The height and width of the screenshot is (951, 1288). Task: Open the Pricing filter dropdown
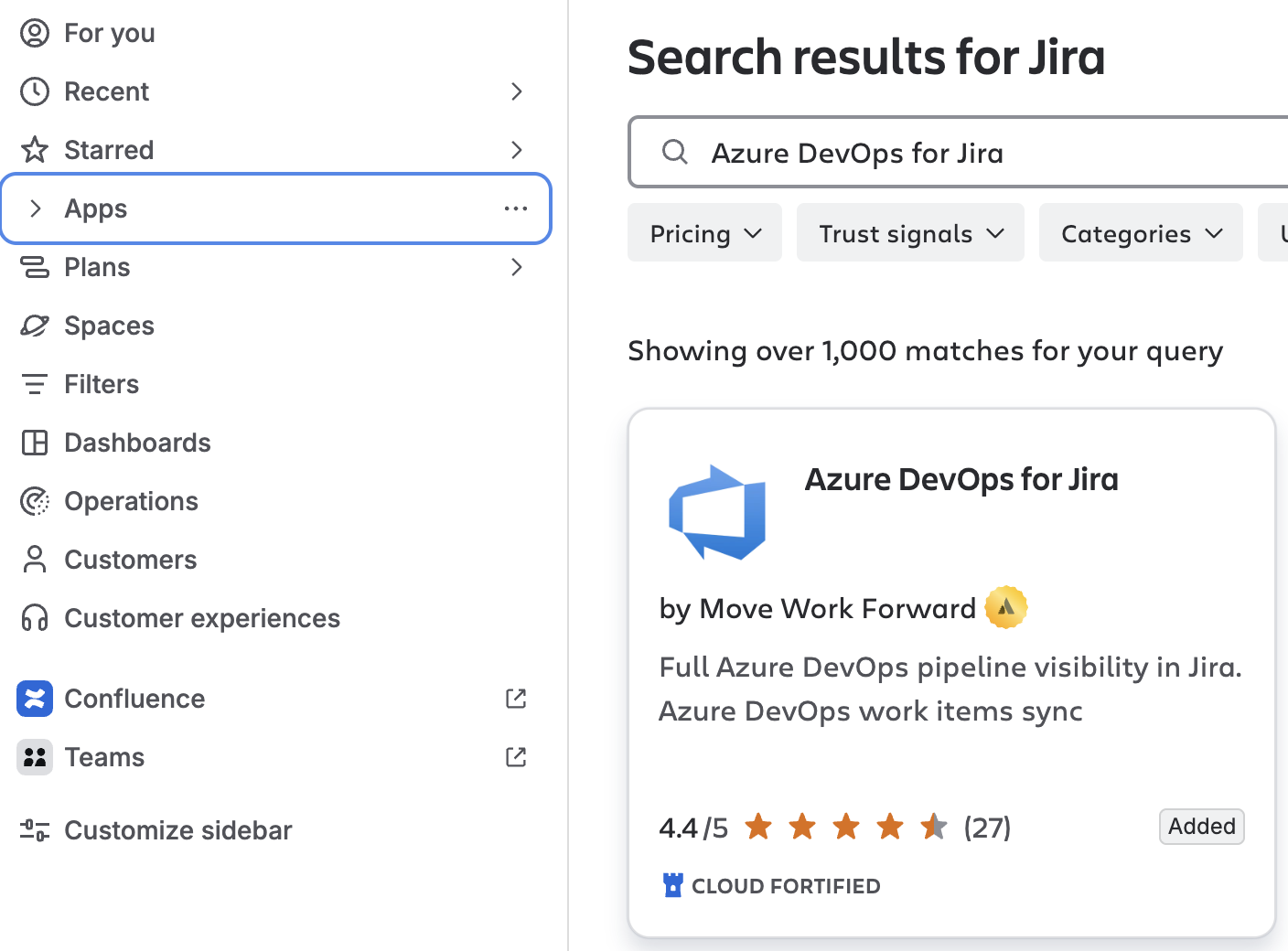(704, 233)
